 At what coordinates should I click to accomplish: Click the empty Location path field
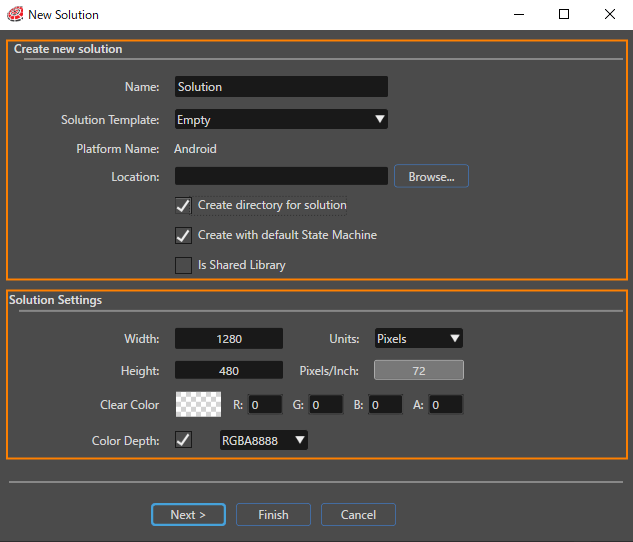tap(281, 176)
